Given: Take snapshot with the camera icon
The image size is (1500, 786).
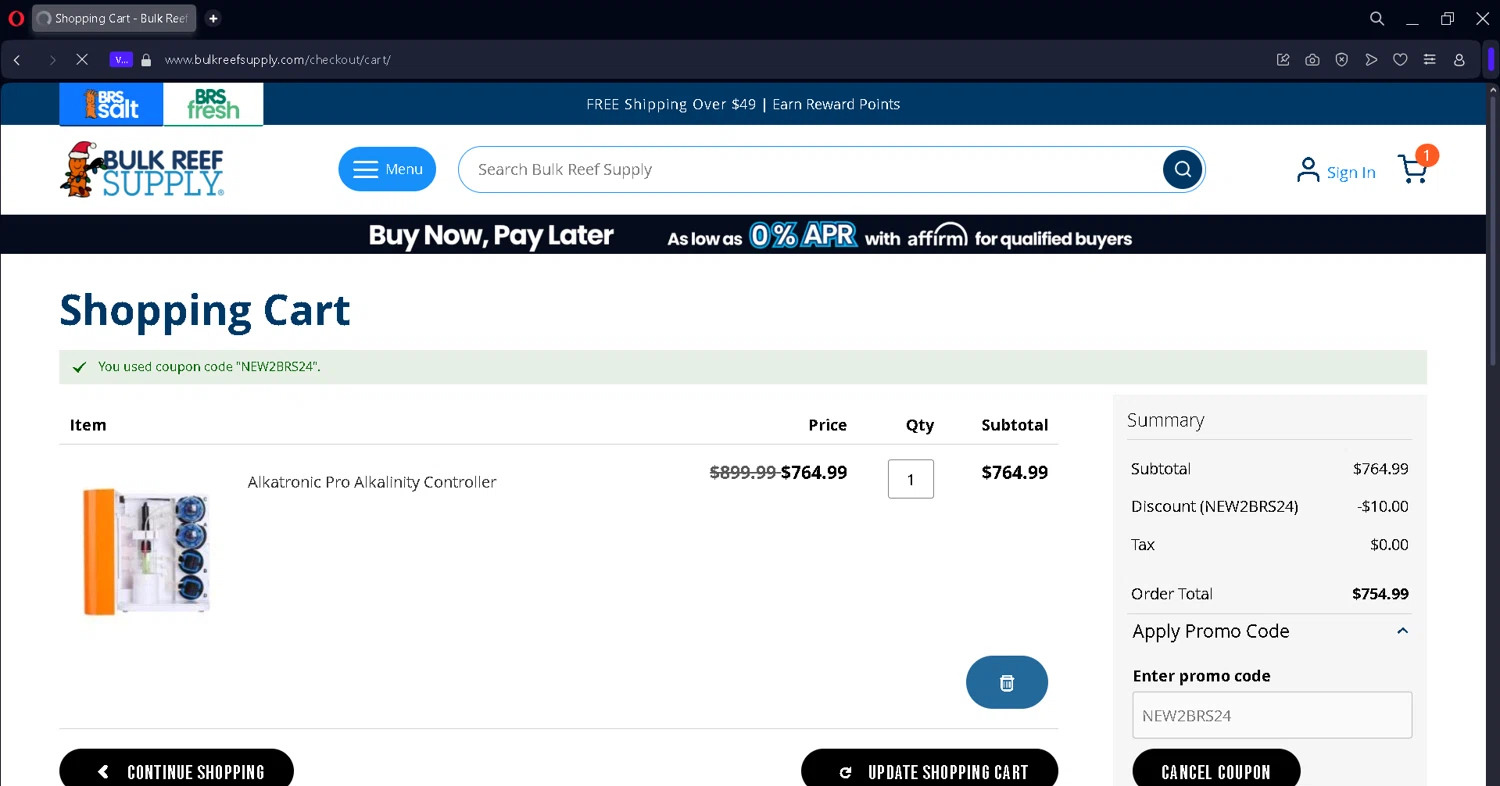Looking at the screenshot, I should (x=1312, y=60).
